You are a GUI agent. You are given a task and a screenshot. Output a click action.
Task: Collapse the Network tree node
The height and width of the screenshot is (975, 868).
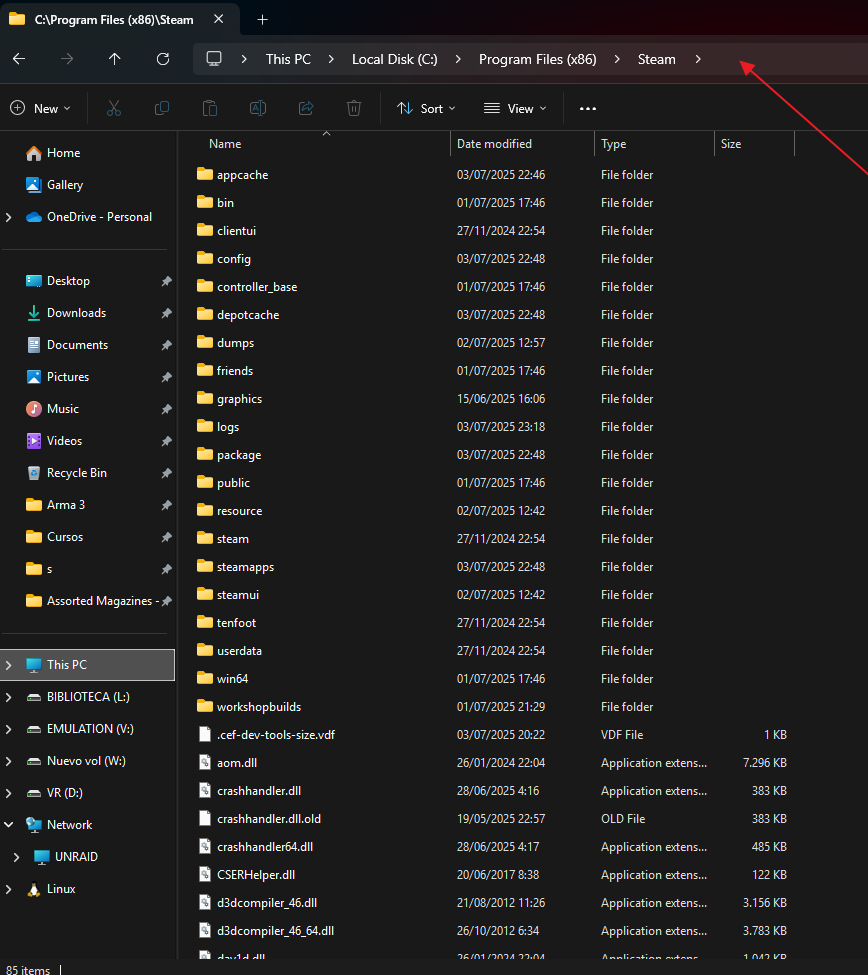coord(9,825)
